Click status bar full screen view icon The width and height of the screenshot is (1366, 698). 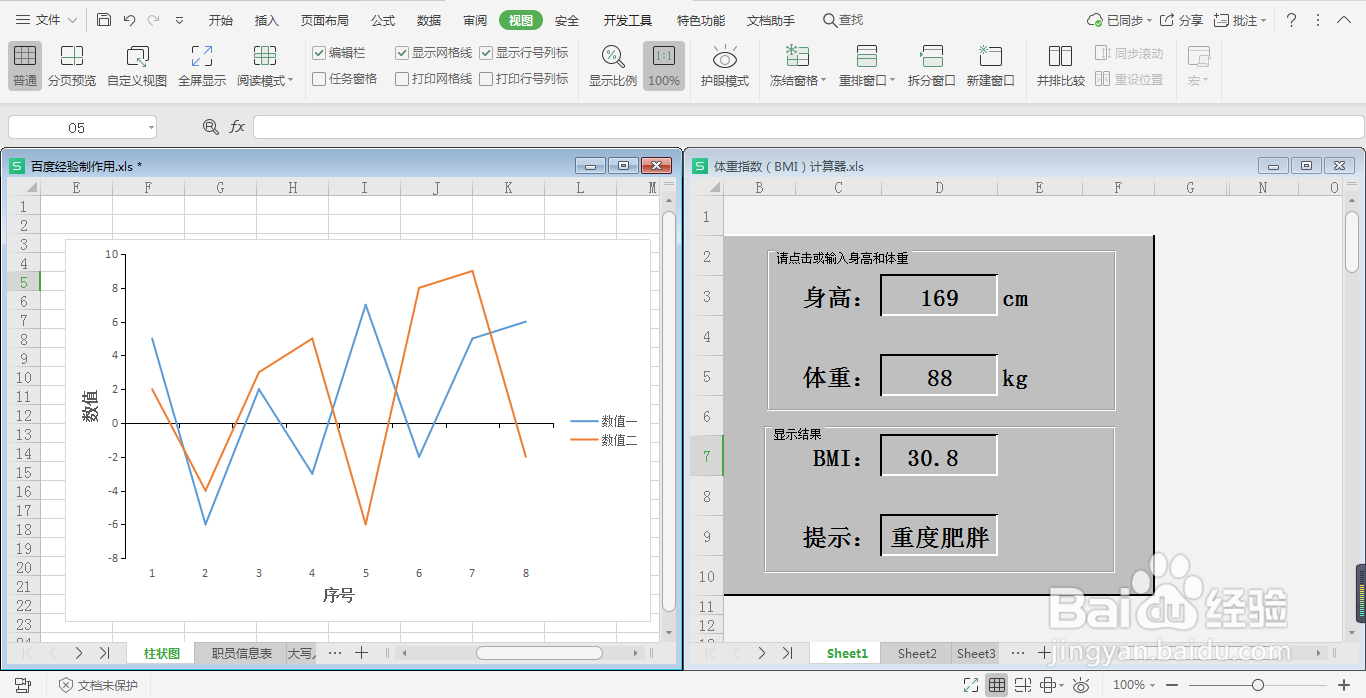point(971,685)
